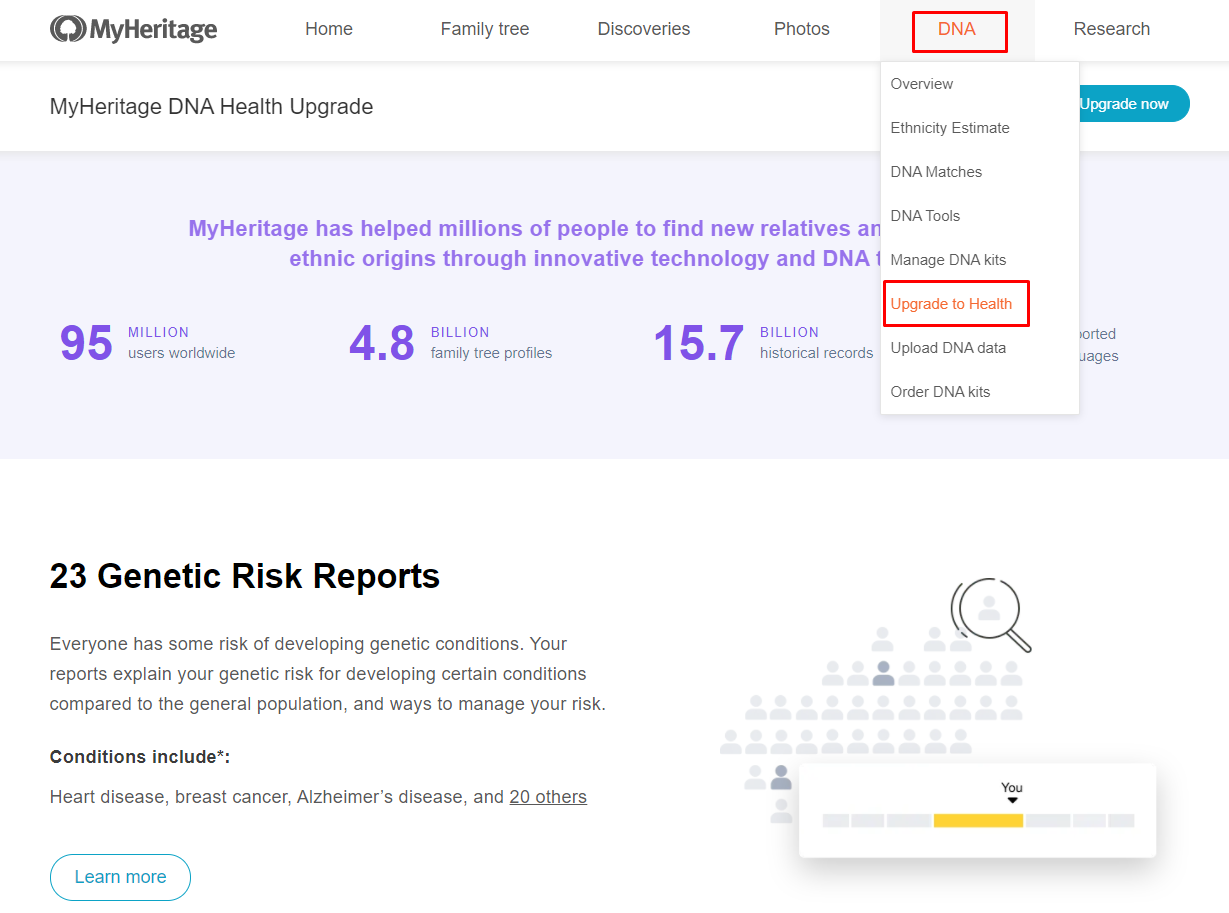Open the Family tree menu
Image resolution: width=1229 pixels, height=913 pixels.
[485, 29]
